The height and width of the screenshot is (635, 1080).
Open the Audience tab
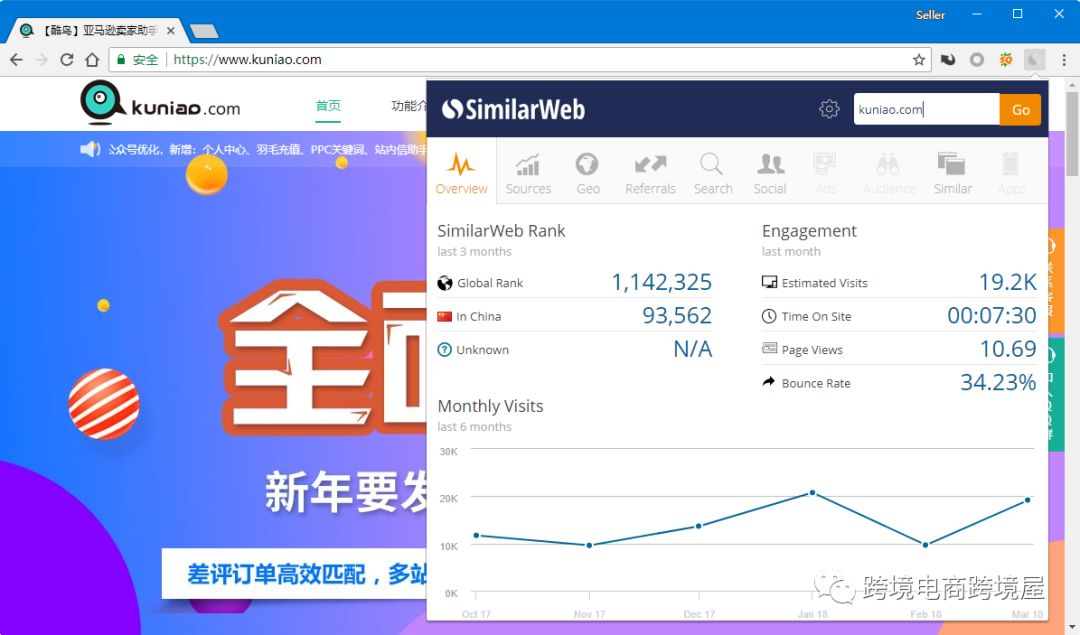[889, 174]
